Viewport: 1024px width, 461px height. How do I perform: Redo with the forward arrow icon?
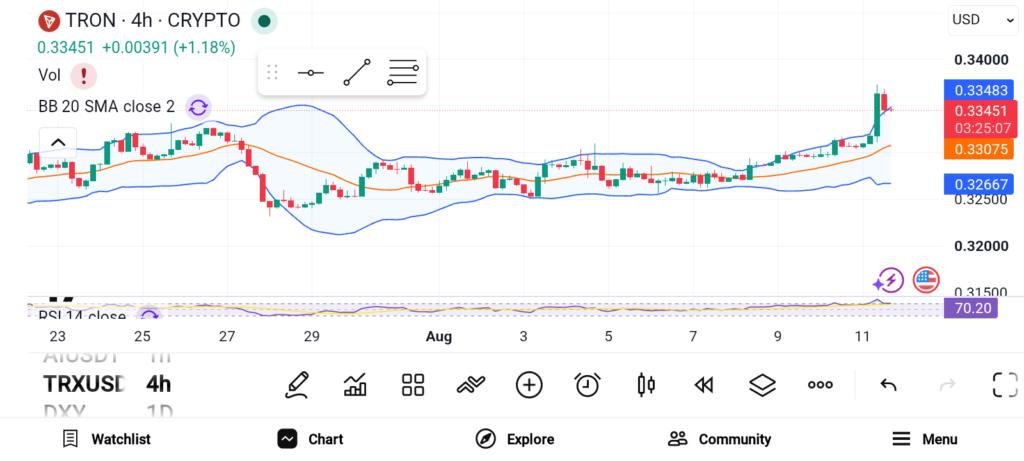click(947, 385)
